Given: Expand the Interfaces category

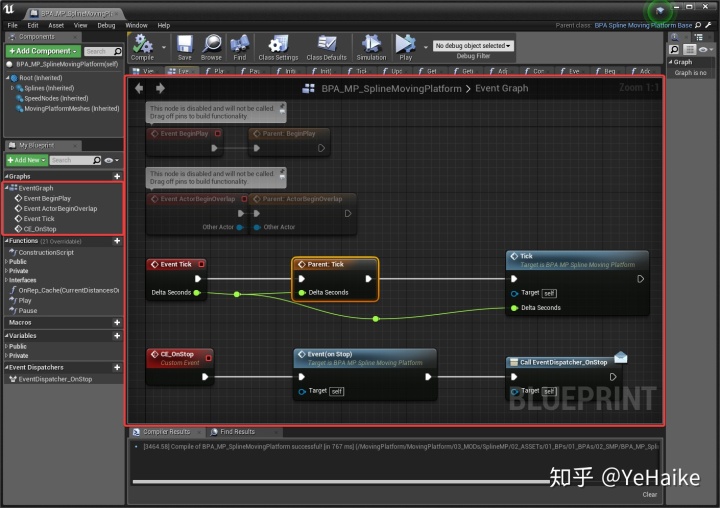Looking at the screenshot, I should pos(6,280).
